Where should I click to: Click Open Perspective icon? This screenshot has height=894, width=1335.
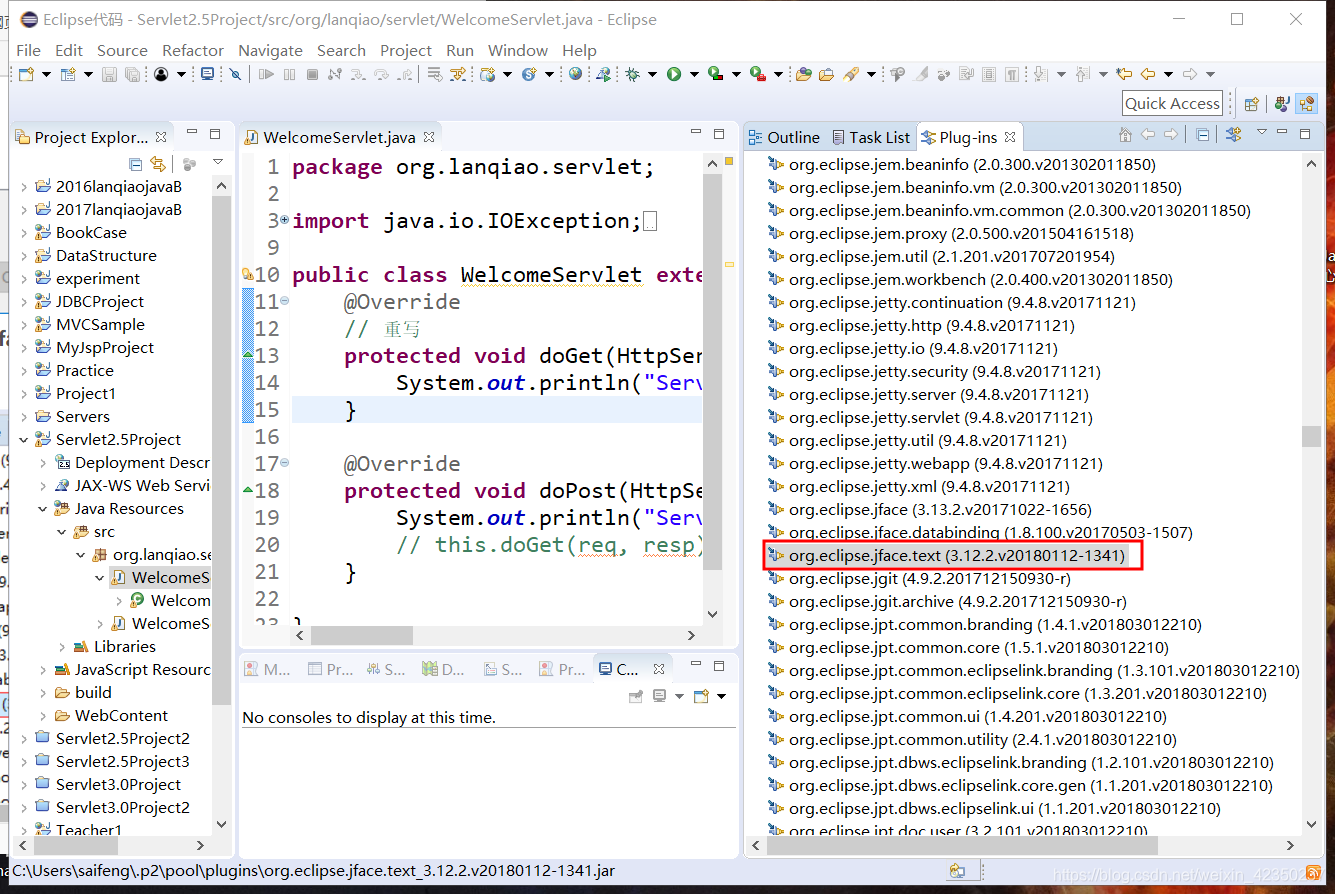1251,104
